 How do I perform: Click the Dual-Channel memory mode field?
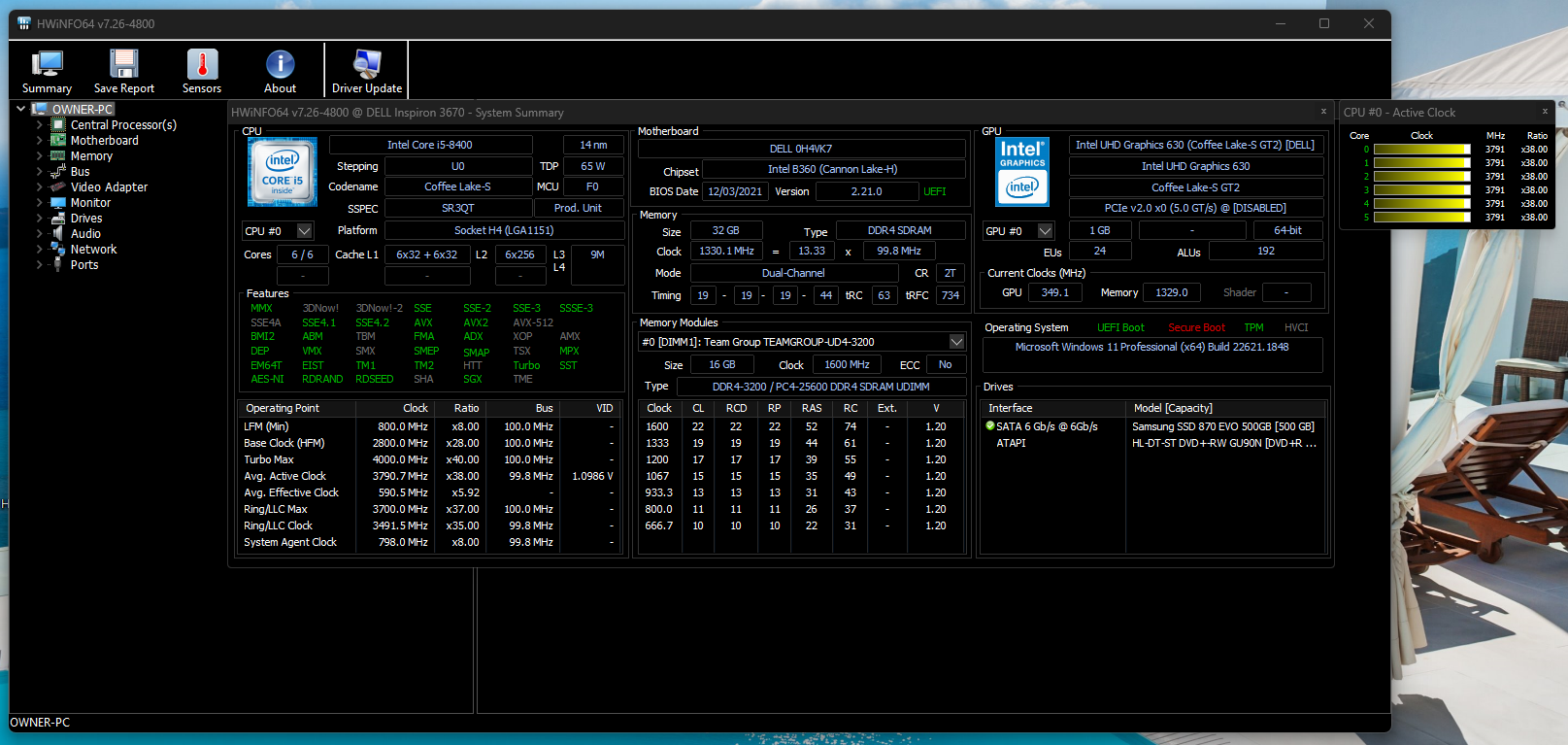[793, 273]
